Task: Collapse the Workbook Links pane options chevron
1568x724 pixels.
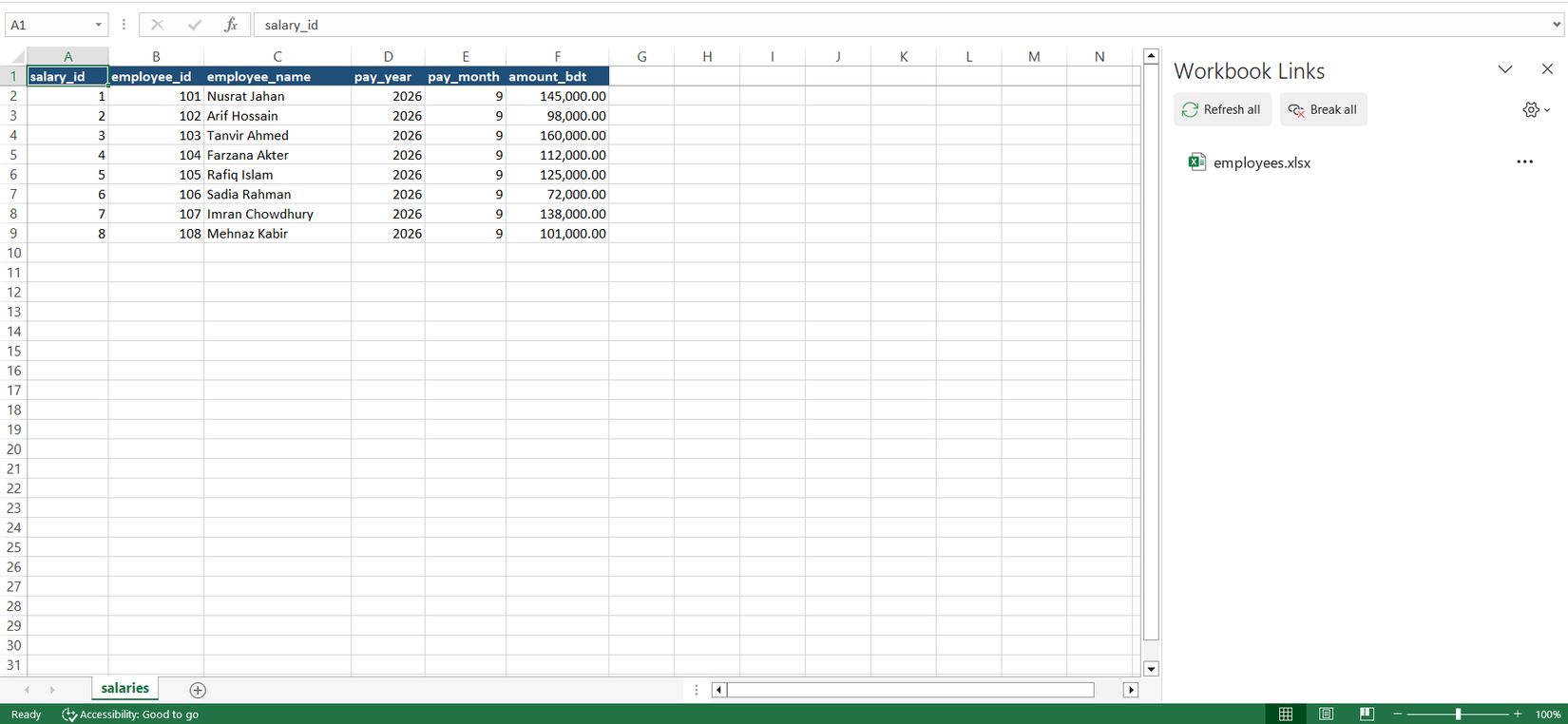Action: click(x=1505, y=69)
